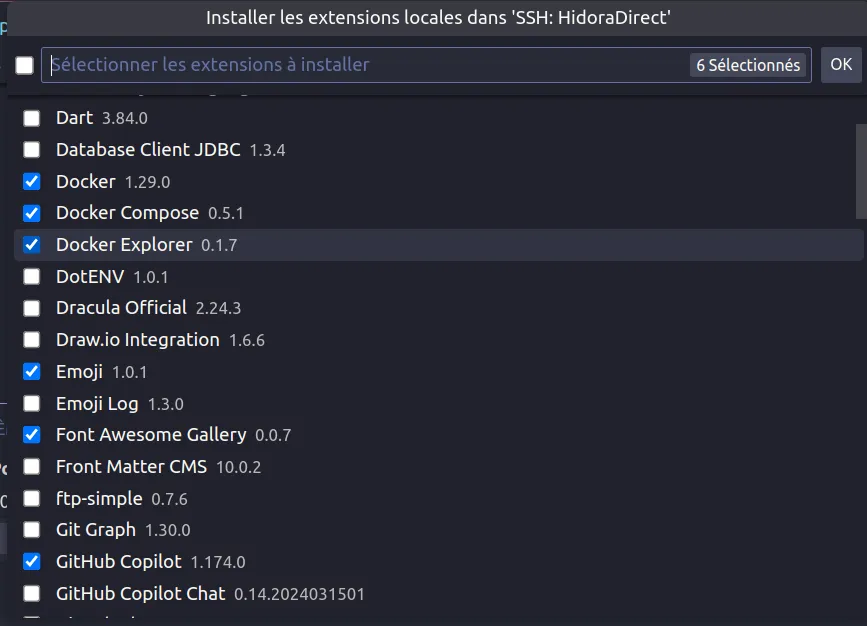Uncheck the Docker extension

32,182
